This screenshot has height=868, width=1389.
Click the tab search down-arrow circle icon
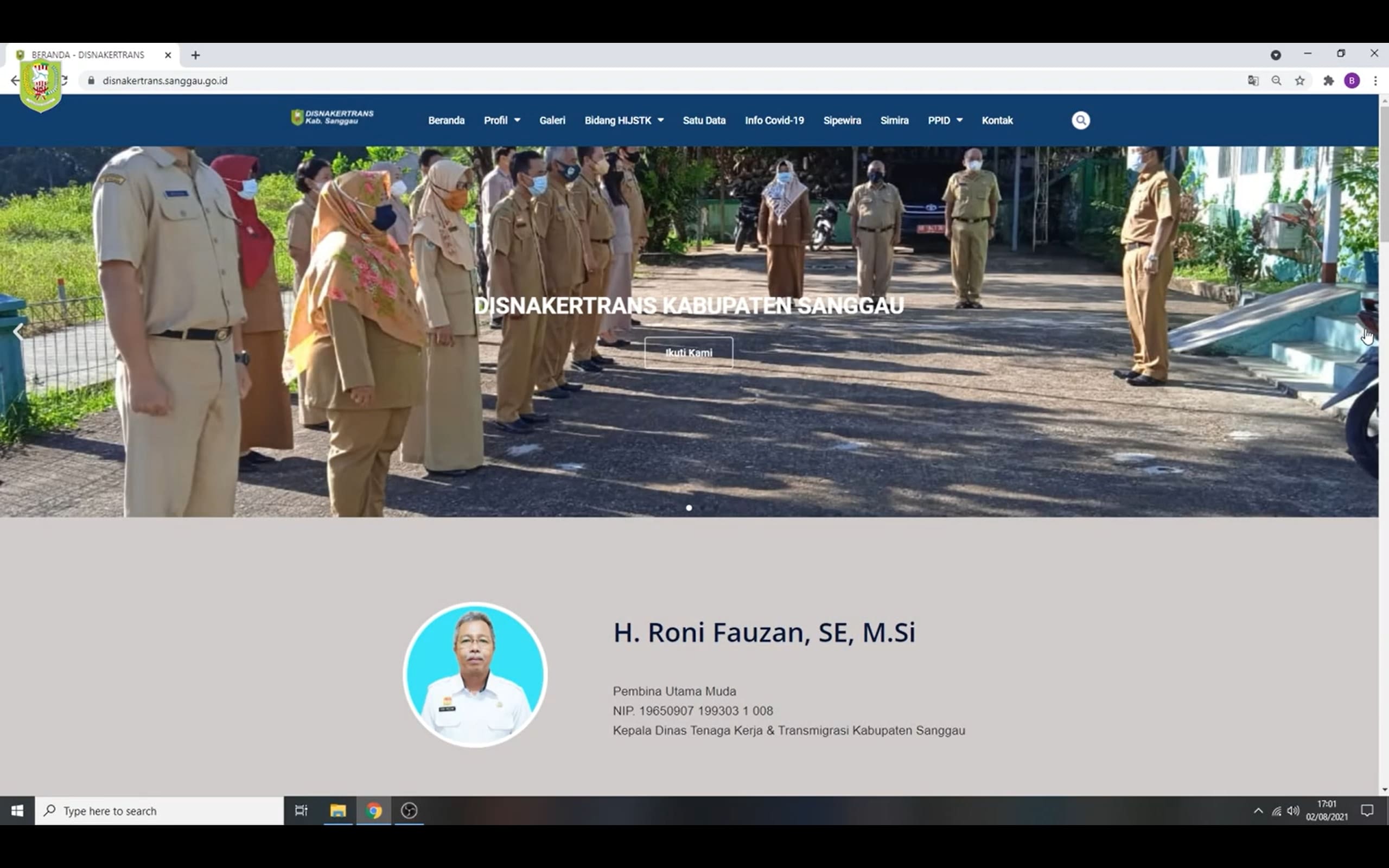pyautogui.click(x=1276, y=55)
